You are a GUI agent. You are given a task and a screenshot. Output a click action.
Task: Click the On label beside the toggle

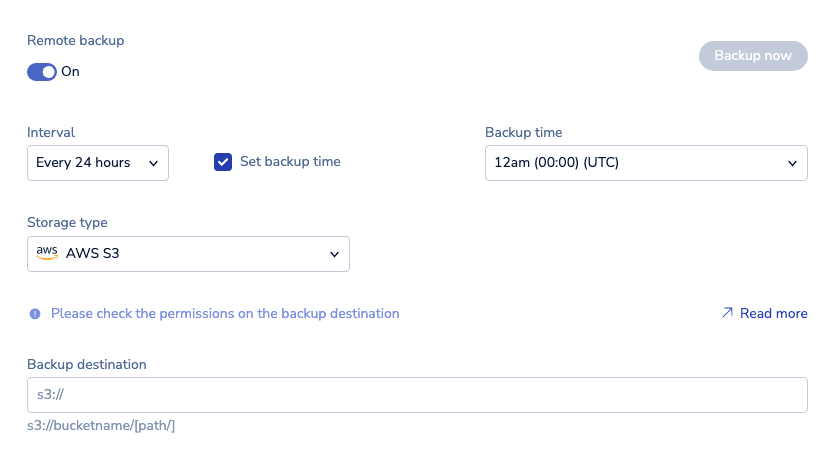pyautogui.click(x=71, y=72)
